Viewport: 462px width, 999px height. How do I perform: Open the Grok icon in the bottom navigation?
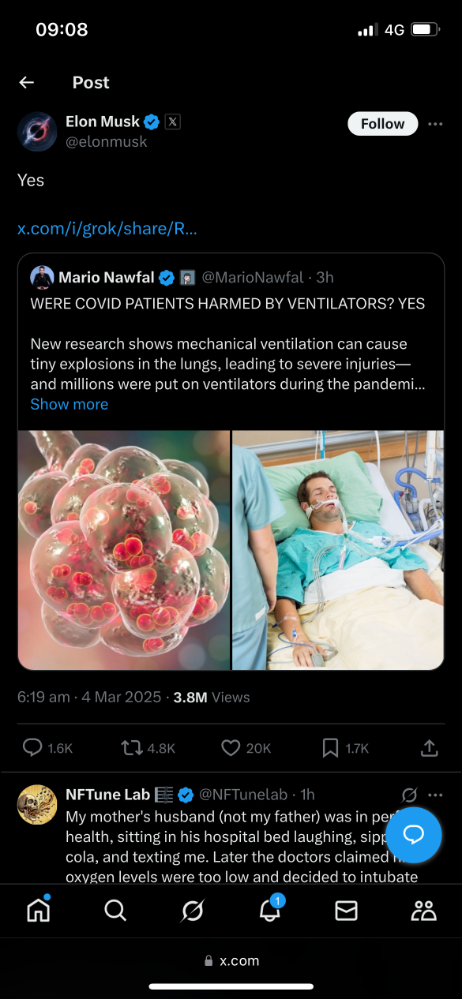click(x=192, y=912)
